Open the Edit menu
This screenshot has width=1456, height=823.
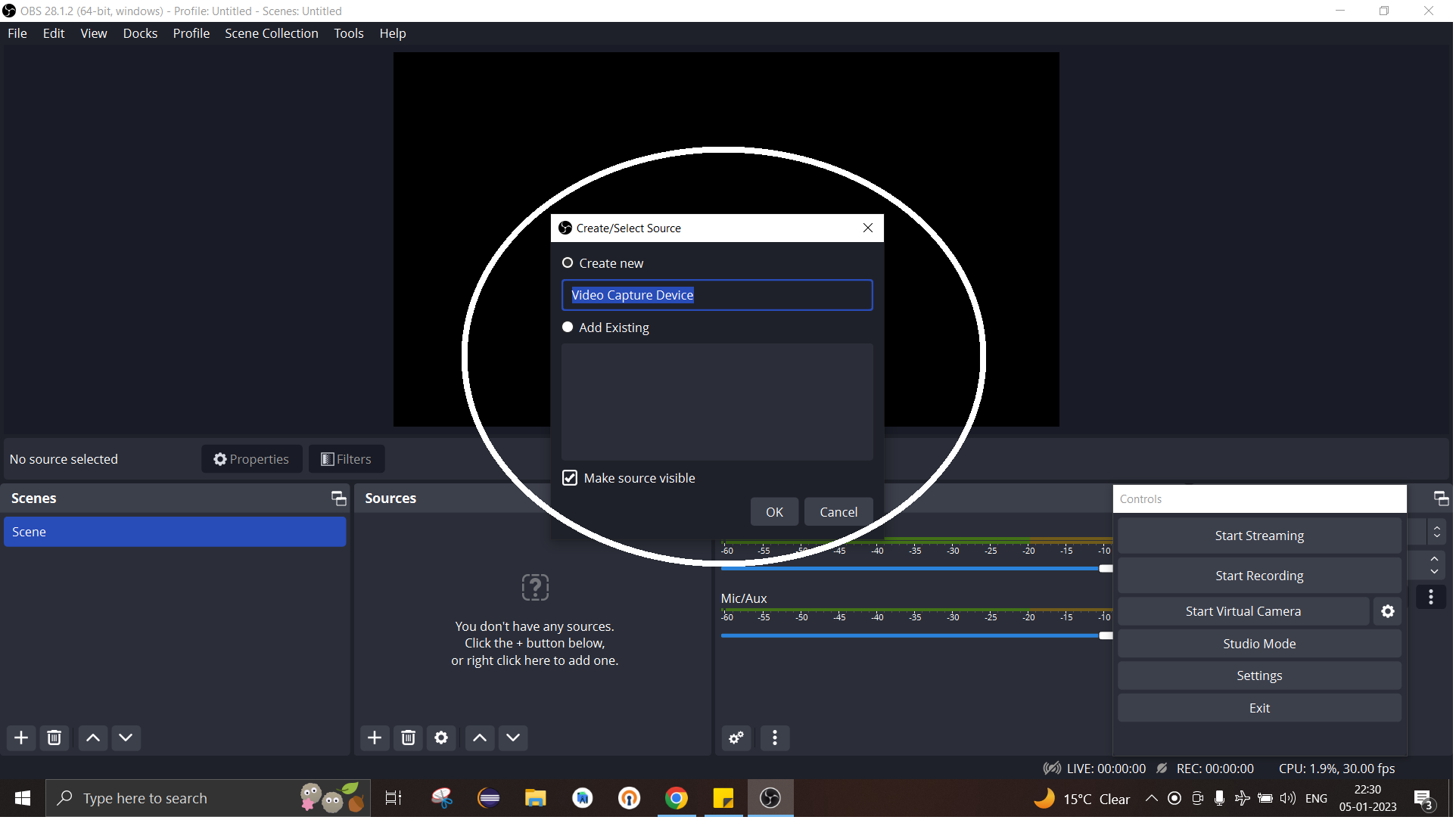(54, 33)
